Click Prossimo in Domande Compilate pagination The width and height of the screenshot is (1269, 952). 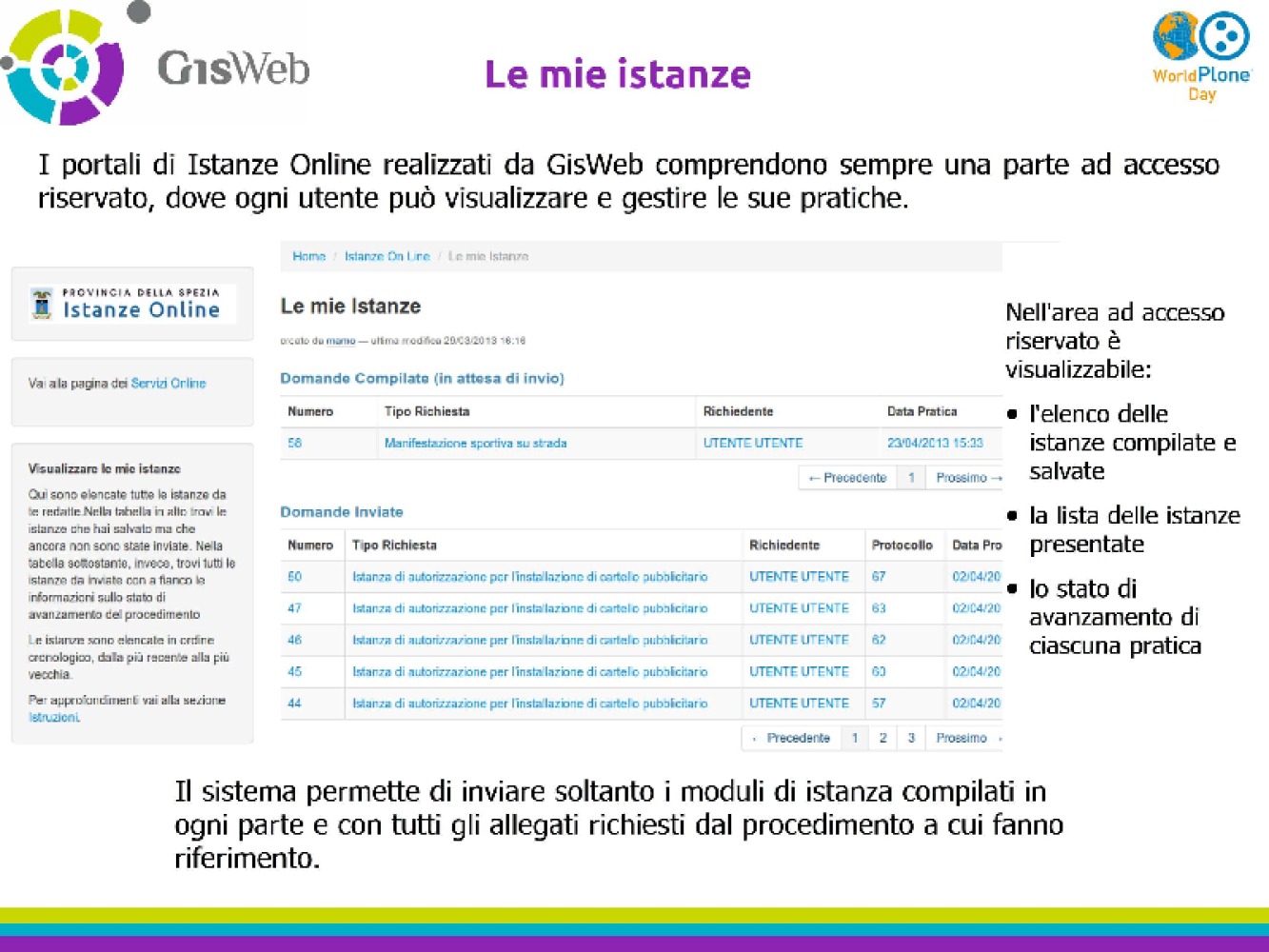click(967, 478)
